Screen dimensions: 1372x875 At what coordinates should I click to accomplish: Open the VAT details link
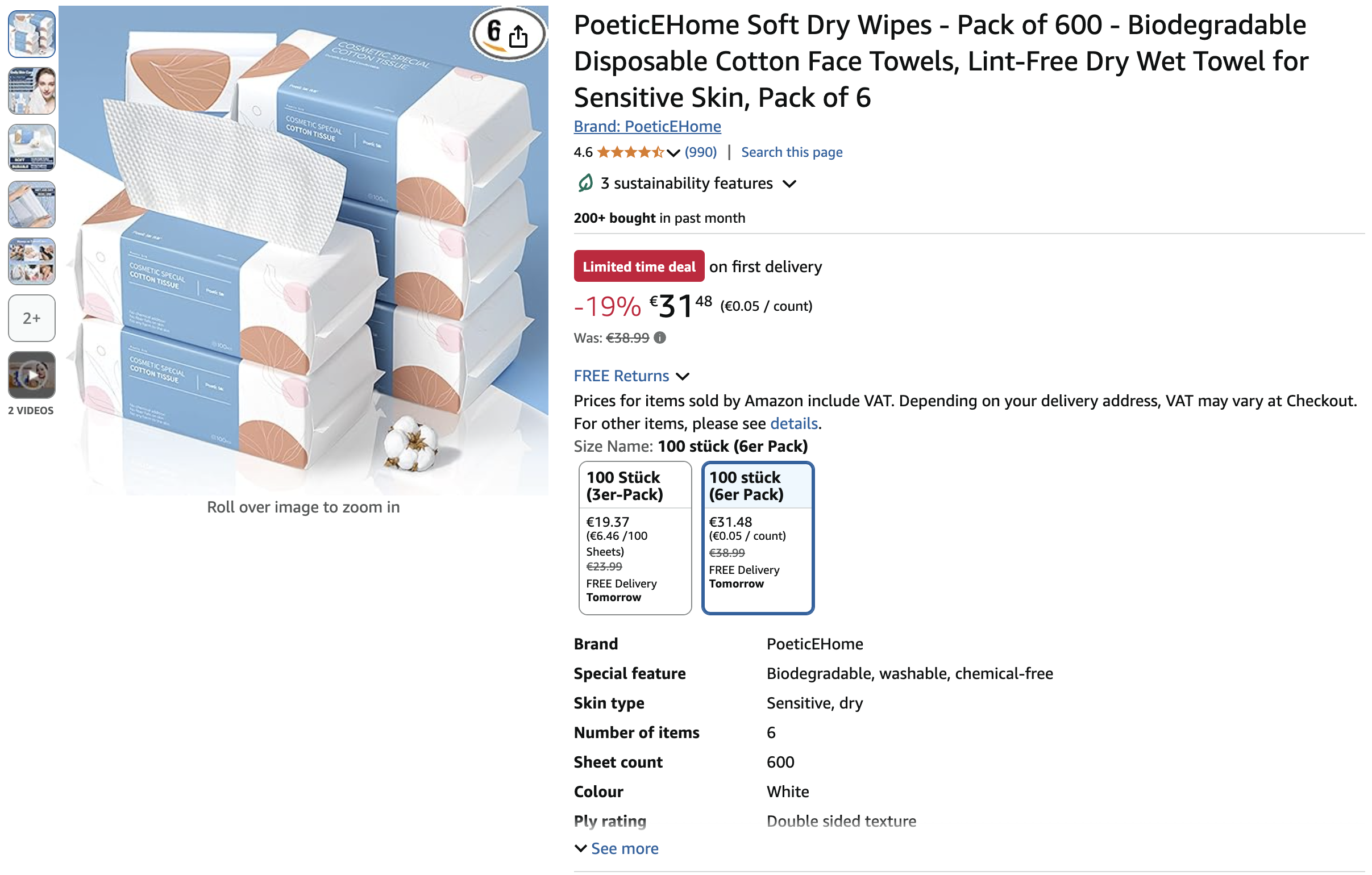(793, 423)
